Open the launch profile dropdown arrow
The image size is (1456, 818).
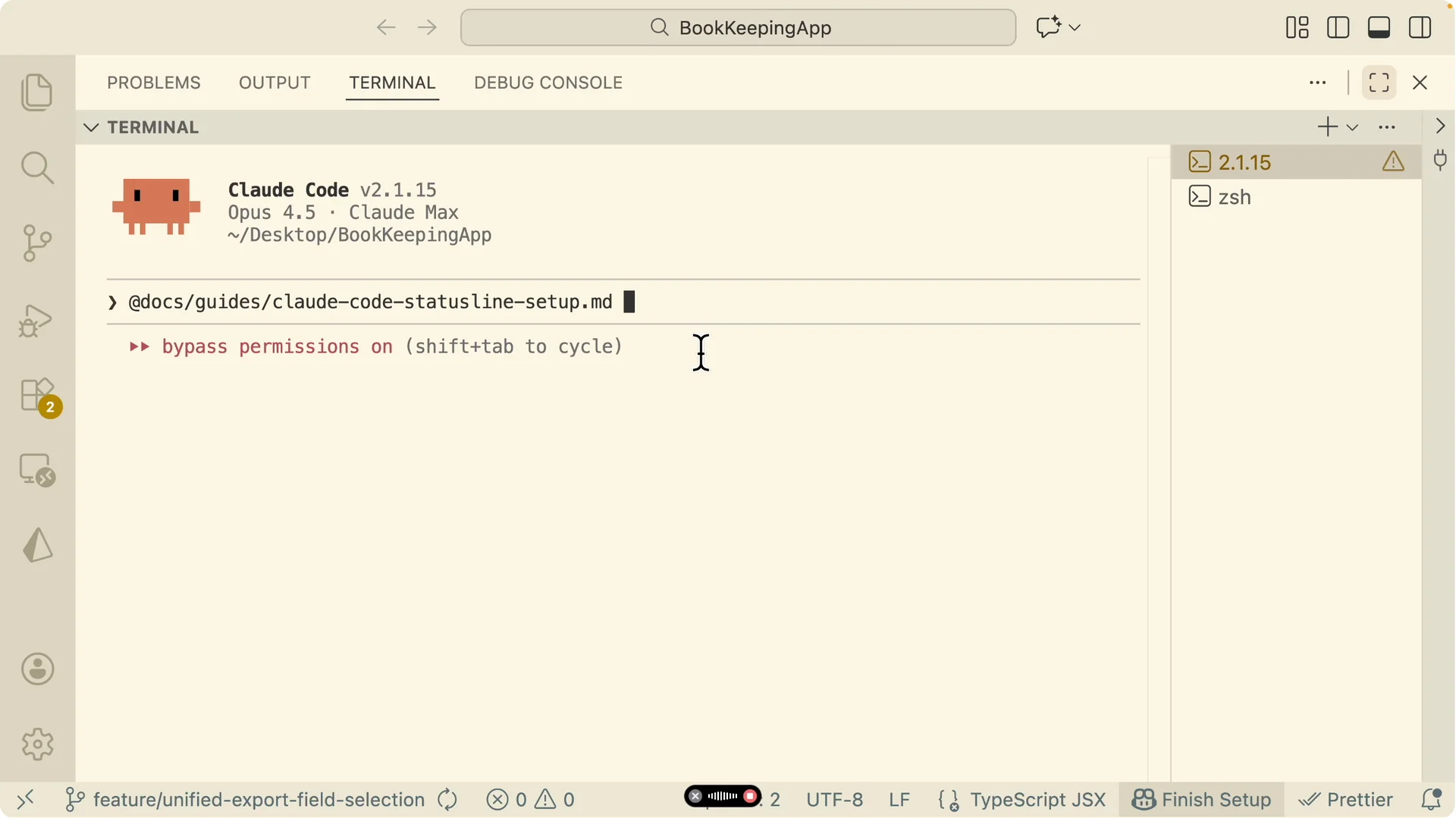pyautogui.click(x=1352, y=127)
